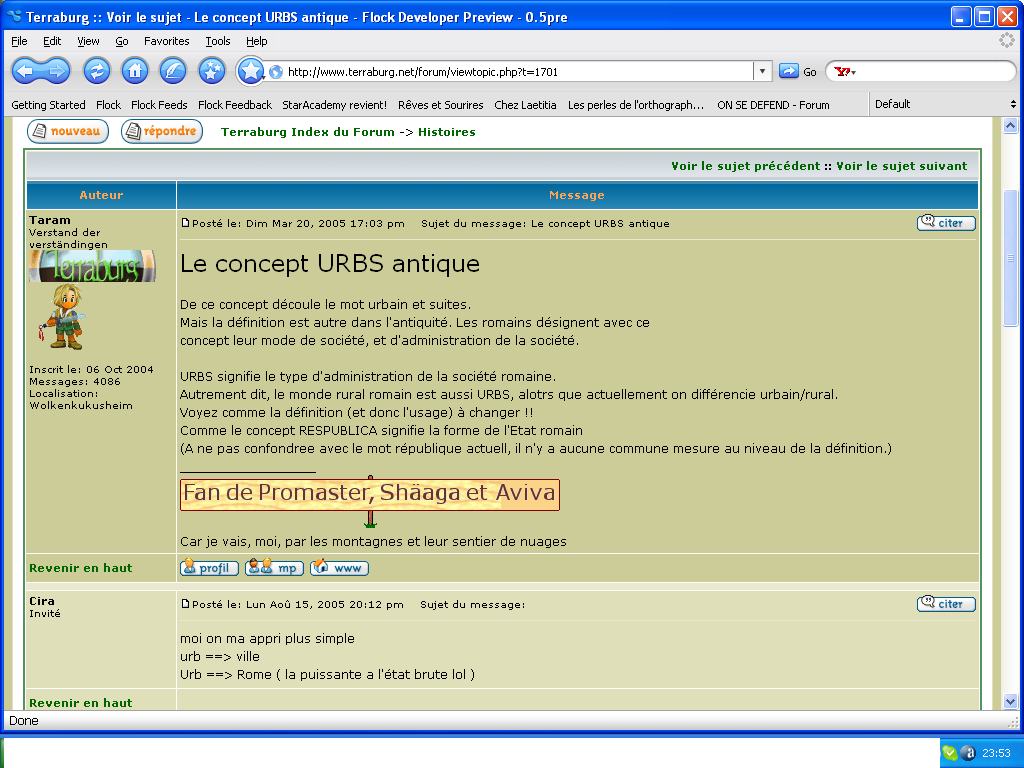Quote Taram's post with citer button
This screenshot has width=1024, height=768.
[x=946, y=223]
